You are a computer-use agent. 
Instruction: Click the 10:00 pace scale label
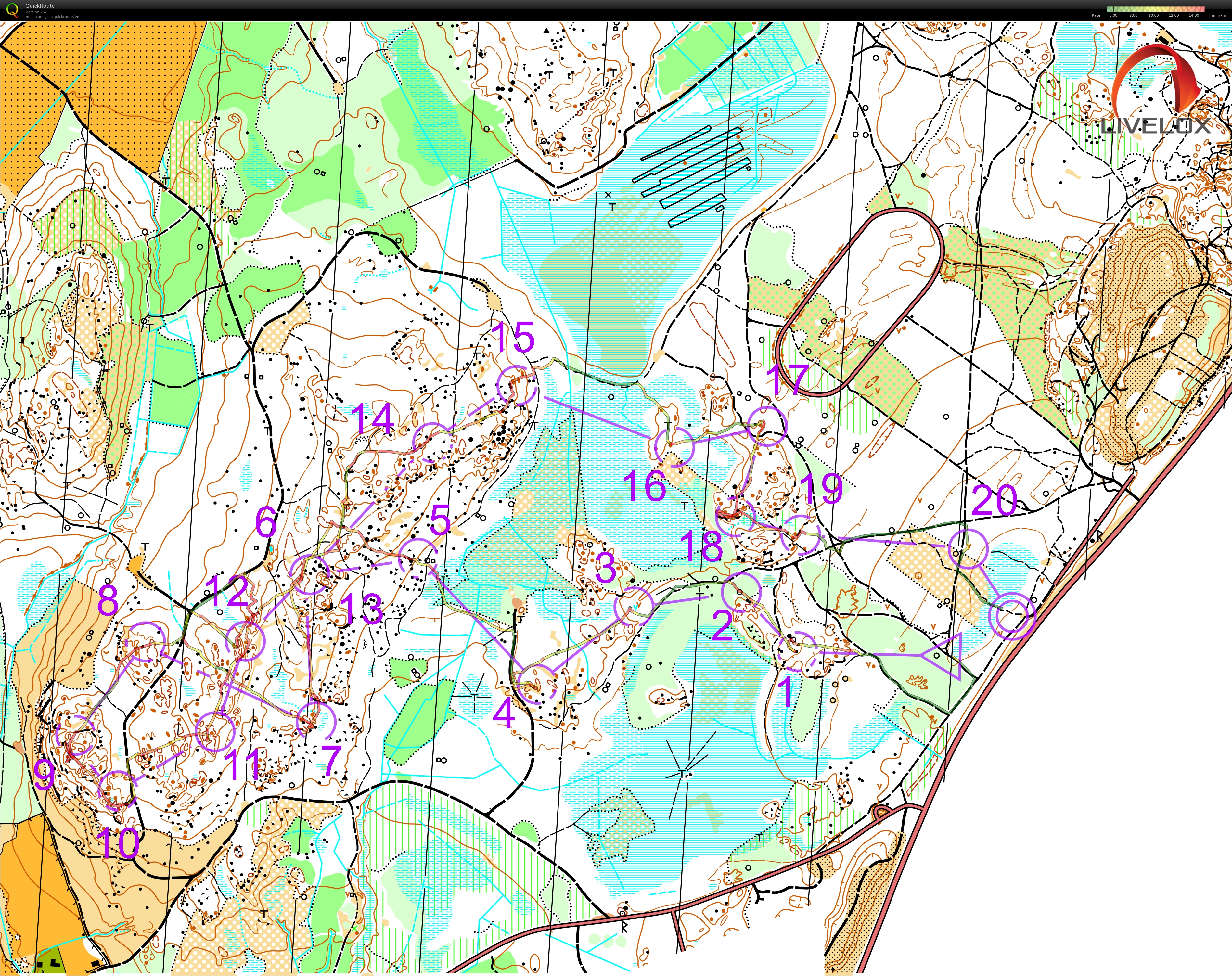pyautogui.click(x=1153, y=15)
